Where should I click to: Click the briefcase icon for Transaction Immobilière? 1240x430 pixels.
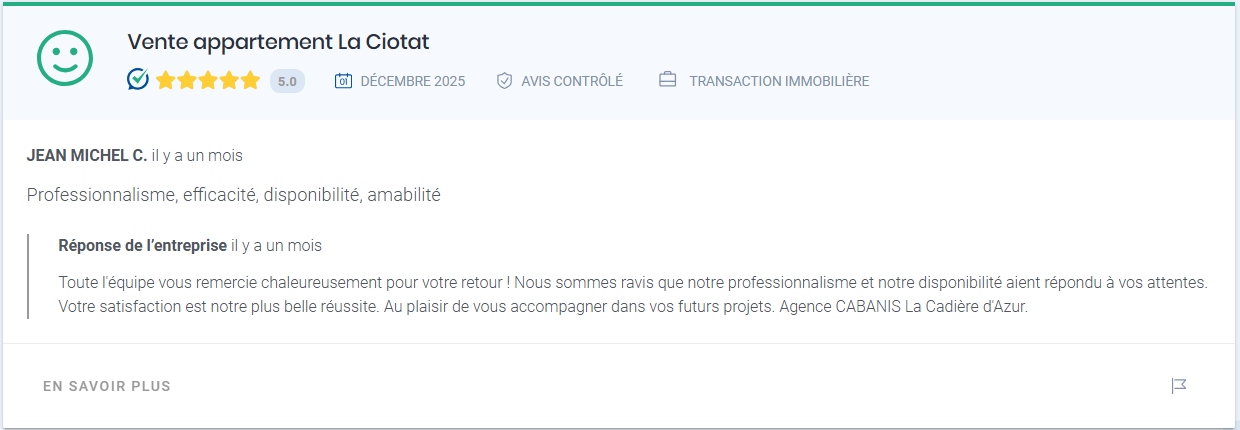(667, 80)
